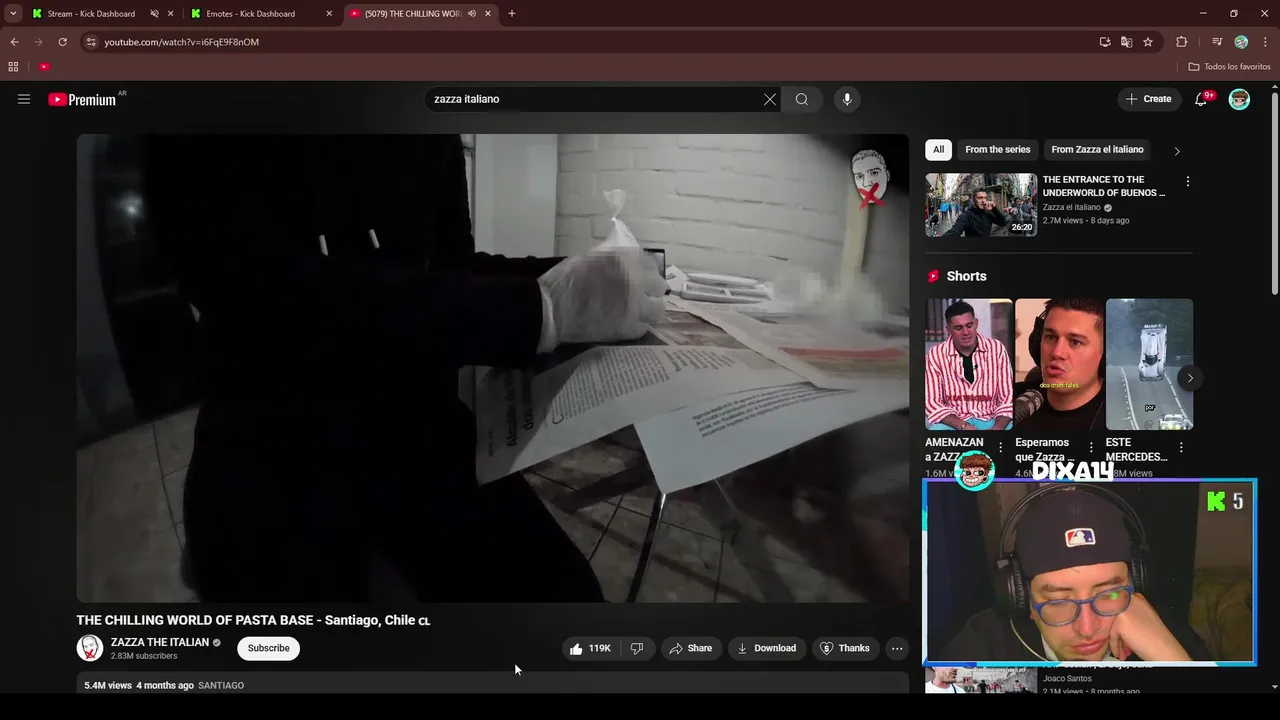Open options for ESTE MERCEDES short
Screen dimensions: 1280x720
[1181, 447]
